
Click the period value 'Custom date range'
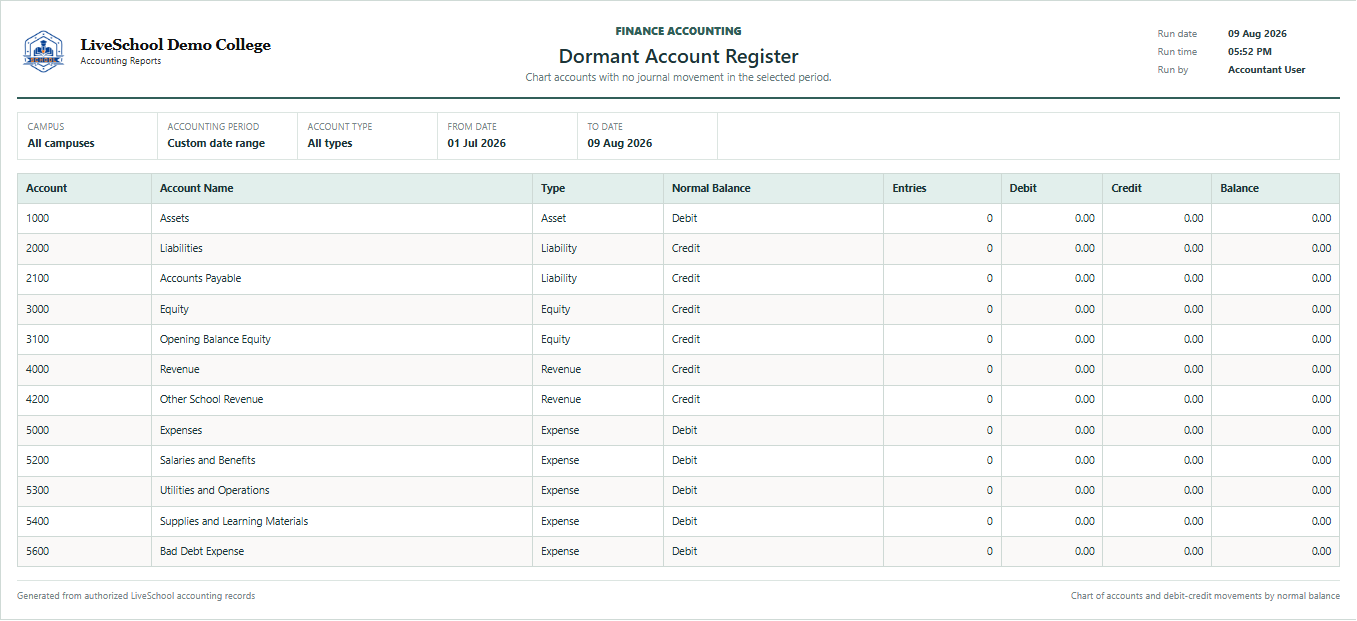click(x=216, y=143)
